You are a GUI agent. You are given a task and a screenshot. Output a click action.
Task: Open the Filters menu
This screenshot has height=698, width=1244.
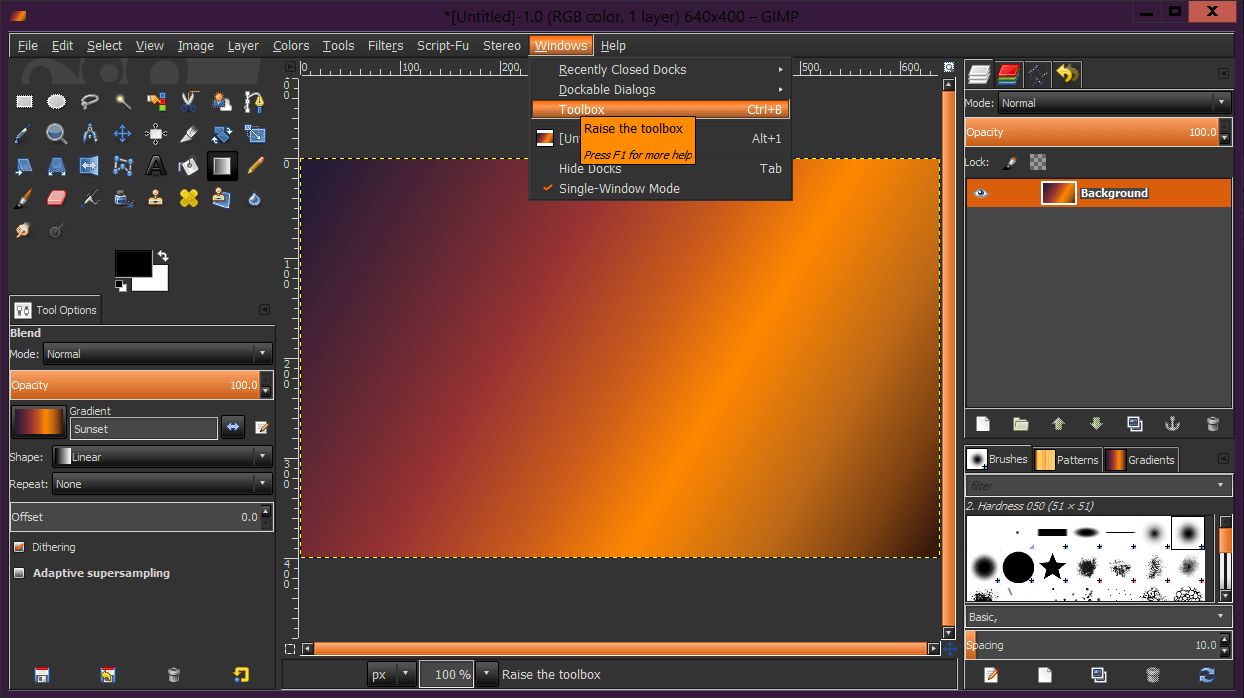click(385, 46)
